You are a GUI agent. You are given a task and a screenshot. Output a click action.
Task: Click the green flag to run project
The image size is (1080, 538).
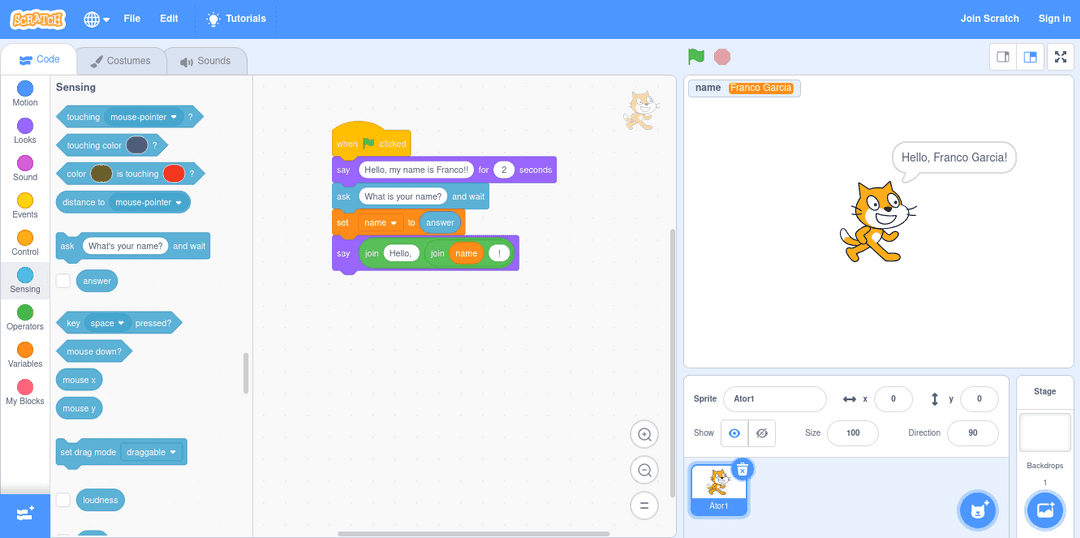pos(696,57)
